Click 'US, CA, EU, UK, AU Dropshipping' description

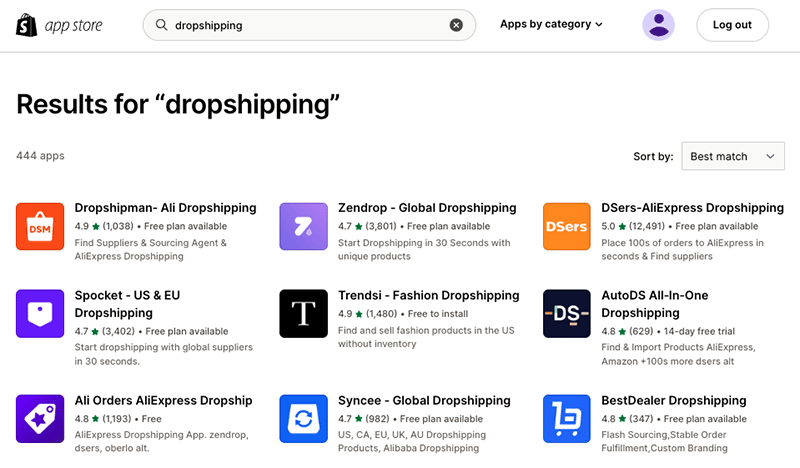[x=412, y=441]
